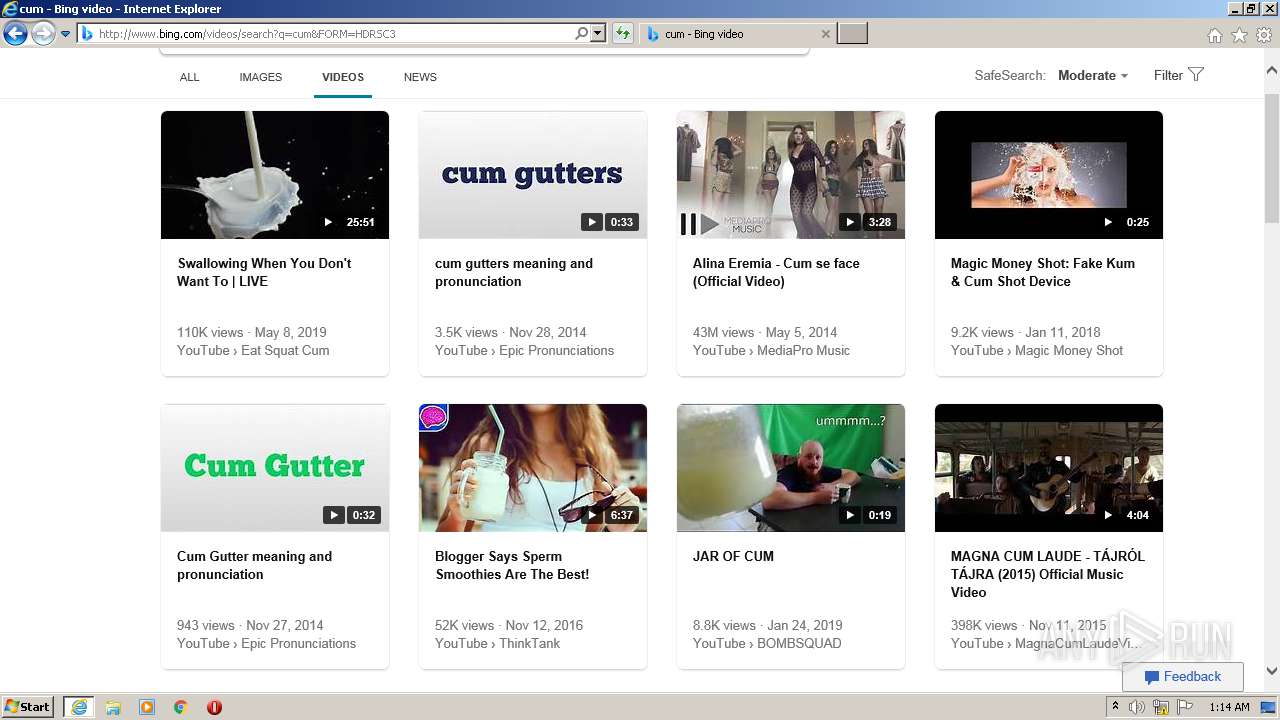Viewport: 1280px width, 720px height.
Task: Open a new blank browser tab
Action: click(852, 34)
